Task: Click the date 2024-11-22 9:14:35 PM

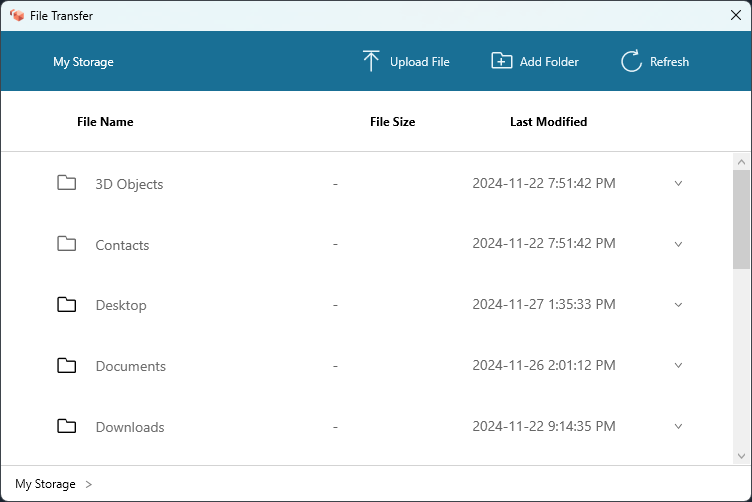Action: tap(544, 426)
